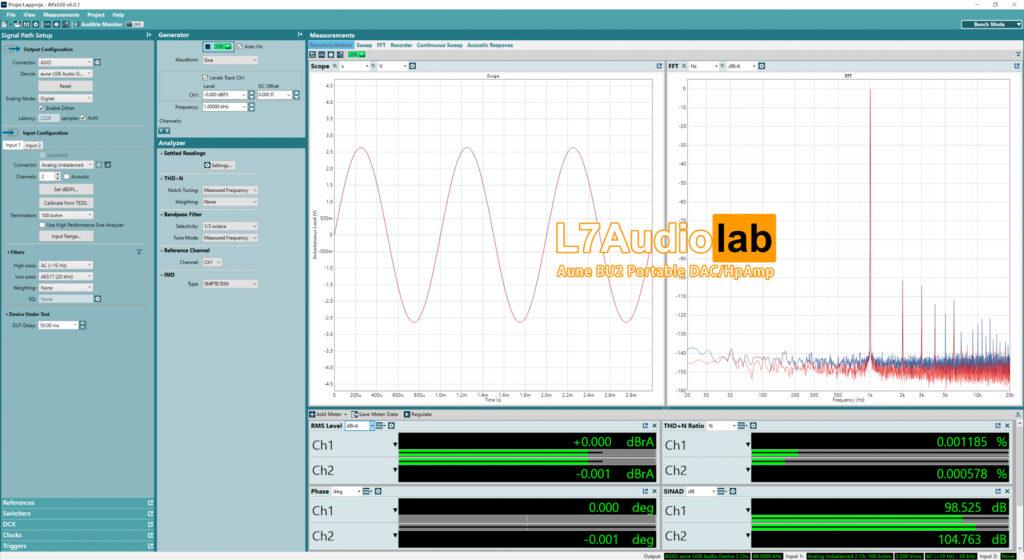Increase DUT Delay stepper

pos(82,323)
